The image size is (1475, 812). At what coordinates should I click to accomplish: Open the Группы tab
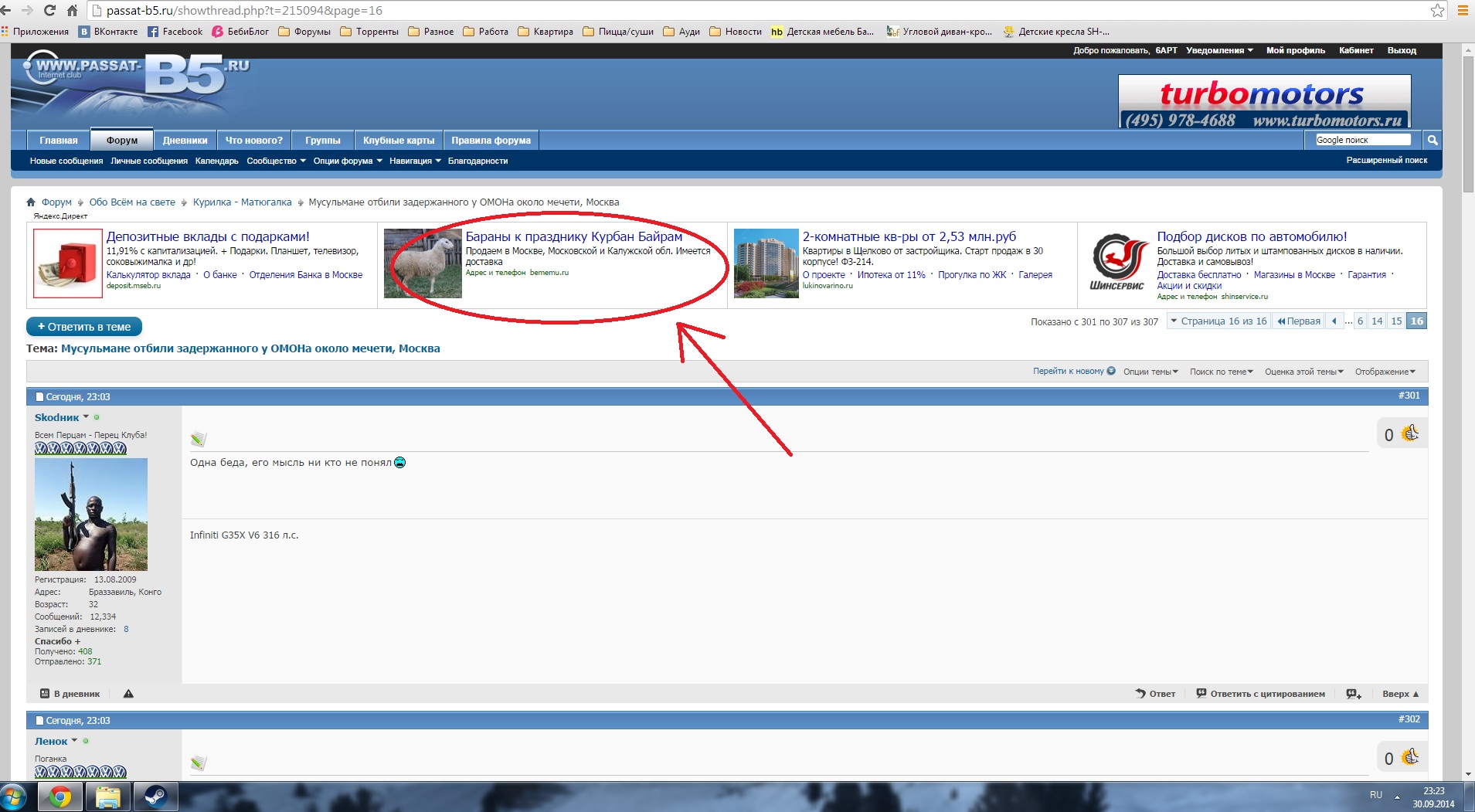(x=323, y=140)
